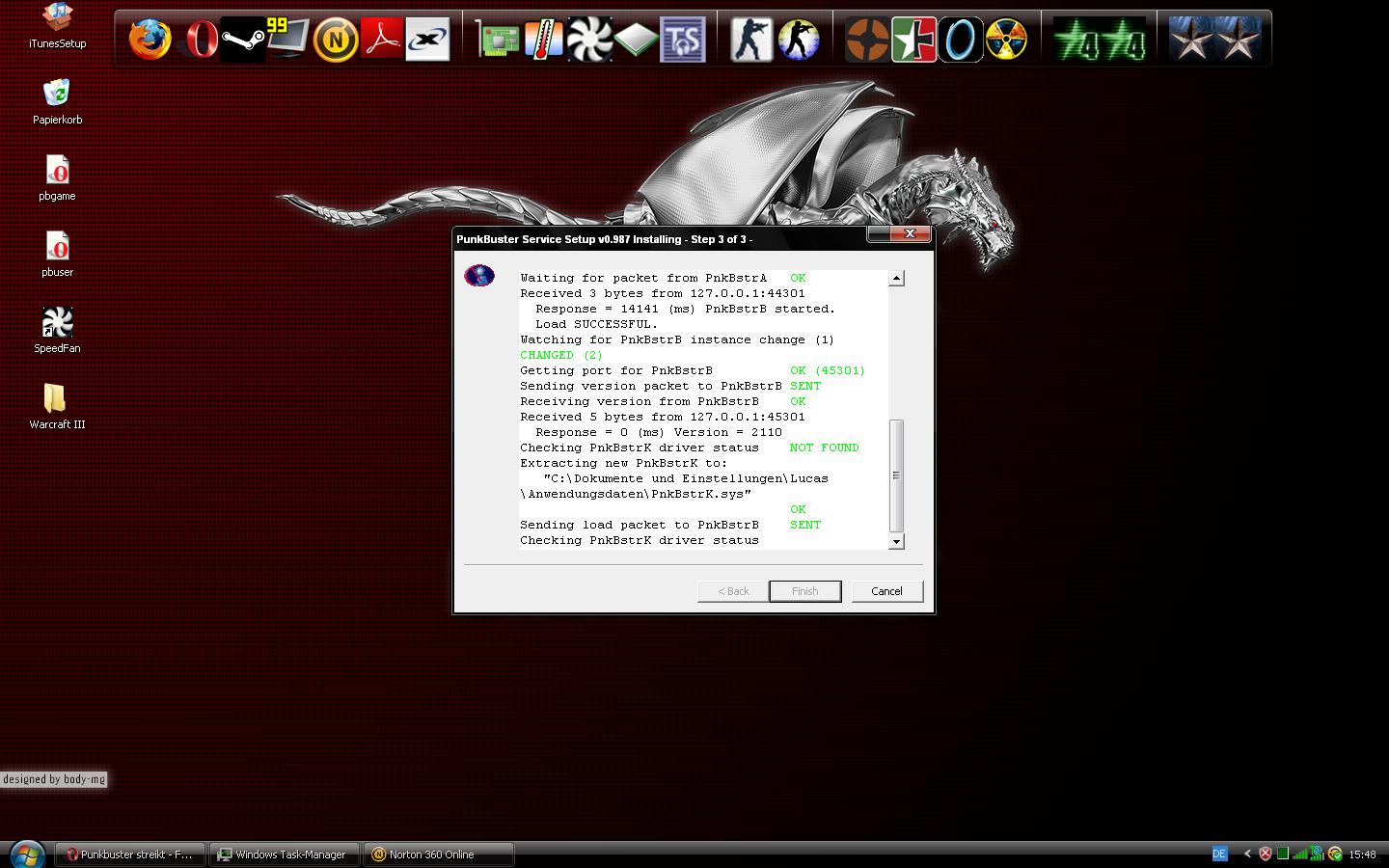Click the second green star 4 icon

(x=1124, y=40)
